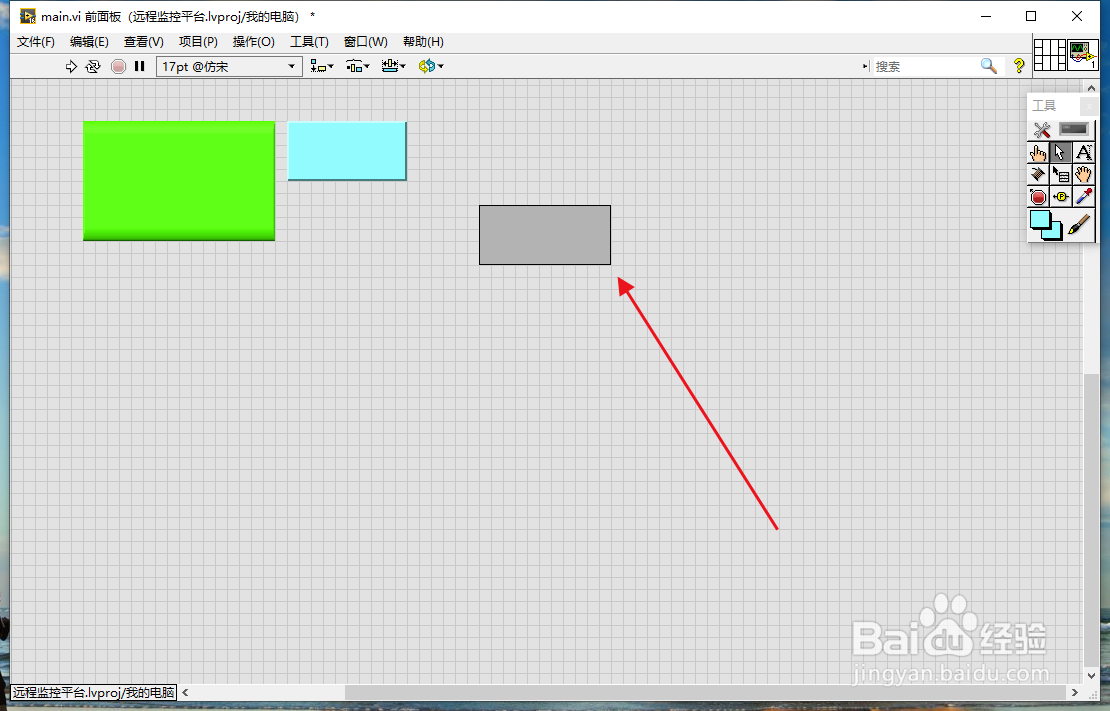Image resolution: width=1110 pixels, height=711 pixels.
Task: Click the VI icon in top-right corner
Action: pyautogui.click(x=1083, y=55)
